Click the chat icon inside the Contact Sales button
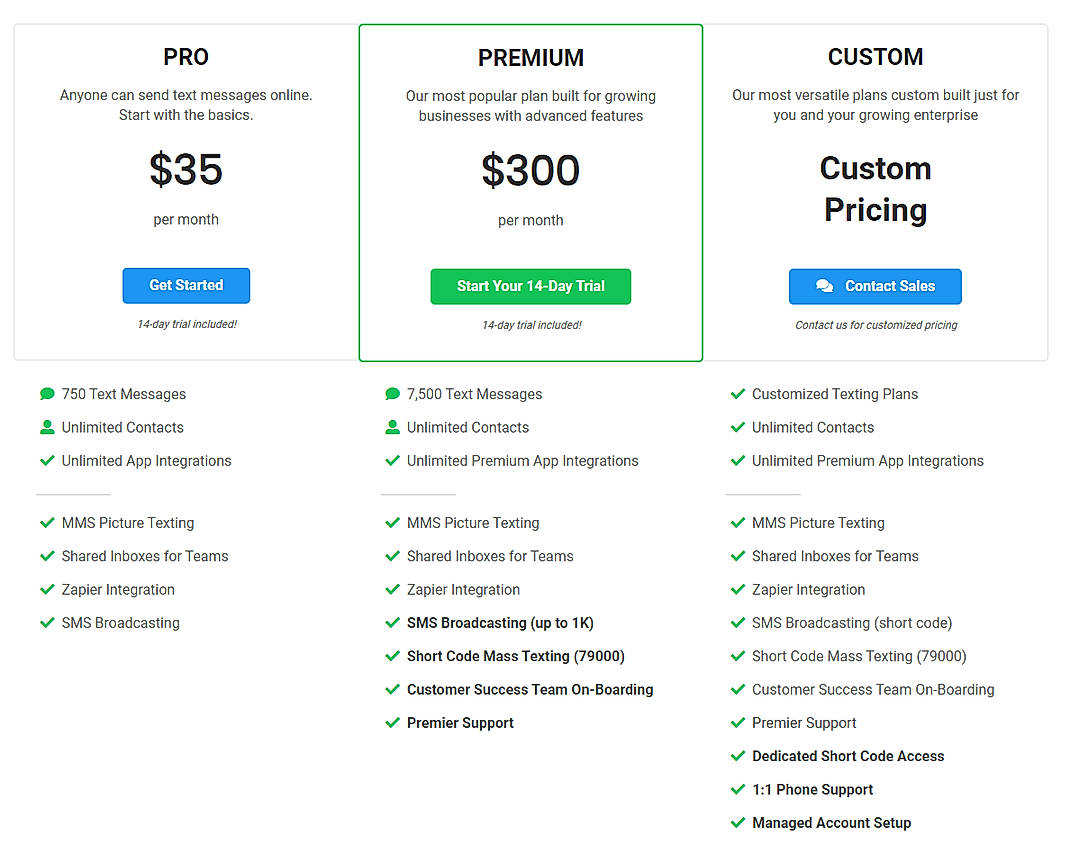1070x847 pixels. click(x=823, y=287)
